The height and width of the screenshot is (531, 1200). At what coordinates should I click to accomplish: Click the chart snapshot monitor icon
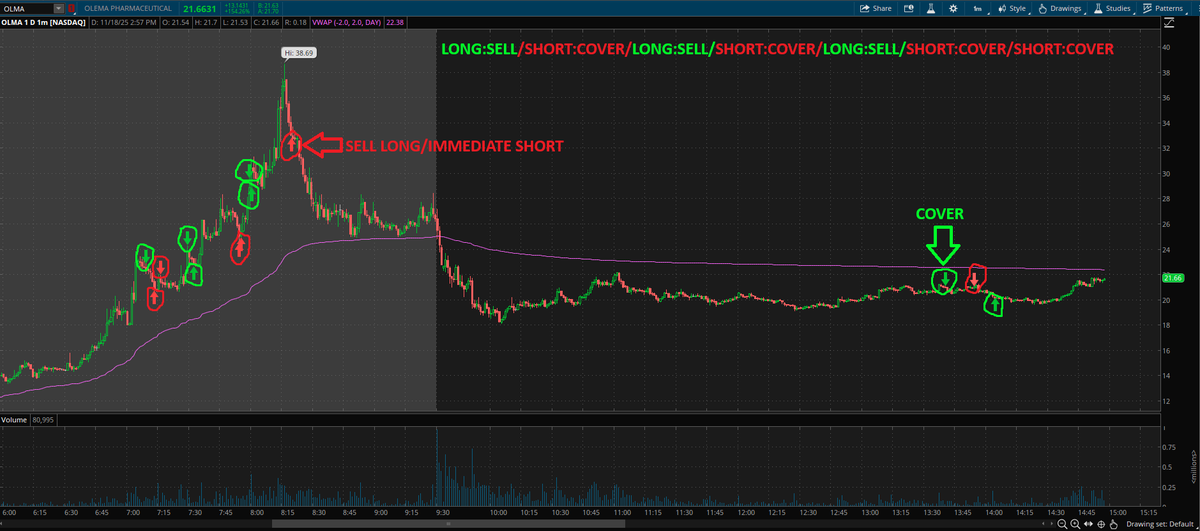point(909,8)
